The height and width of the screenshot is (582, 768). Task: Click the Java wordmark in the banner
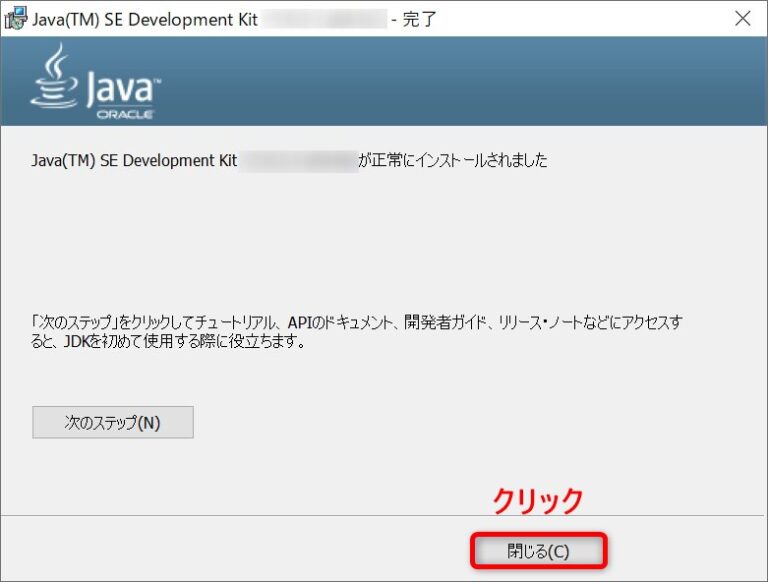pyautogui.click(x=120, y=88)
